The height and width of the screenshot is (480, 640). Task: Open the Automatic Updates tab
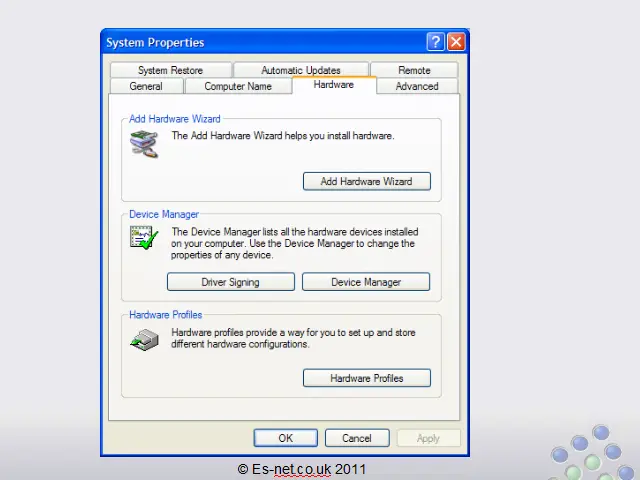click(x=301, y=70)
